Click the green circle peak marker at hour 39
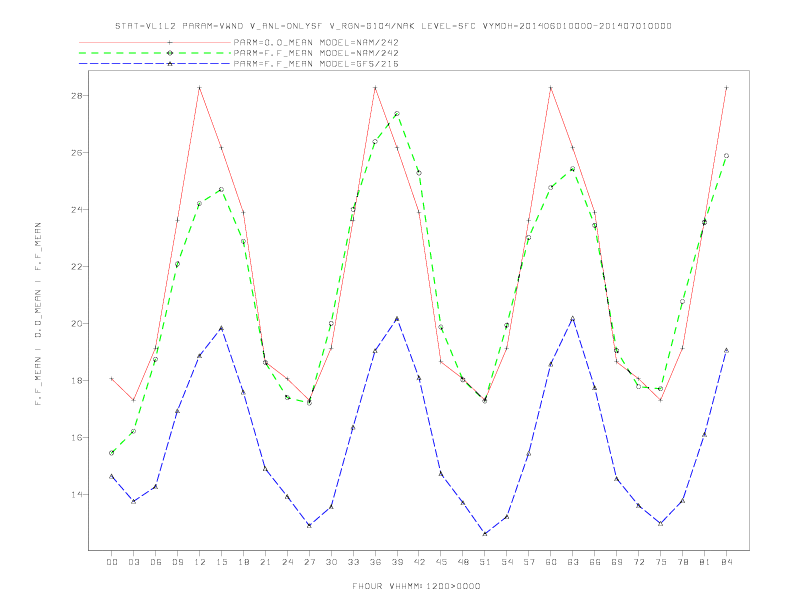The image size is (792, 612). [397, 114]
